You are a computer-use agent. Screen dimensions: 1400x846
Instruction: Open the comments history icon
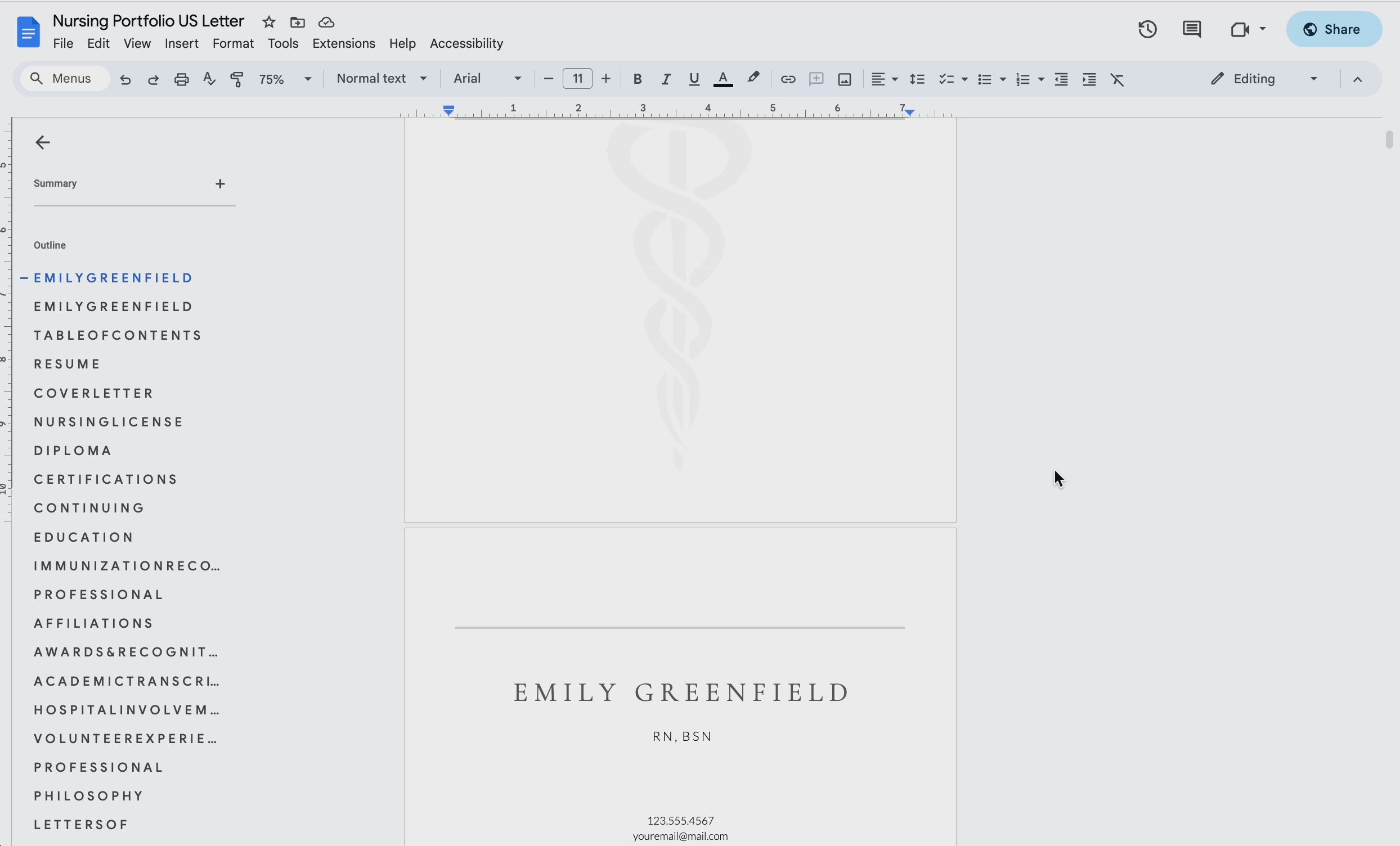1191,30
